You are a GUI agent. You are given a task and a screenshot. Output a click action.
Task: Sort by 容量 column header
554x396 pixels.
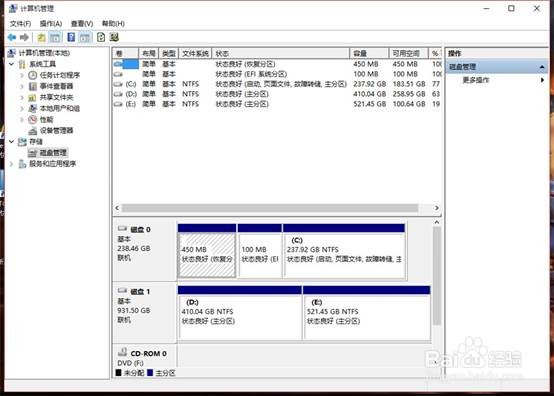click(369, 53)
